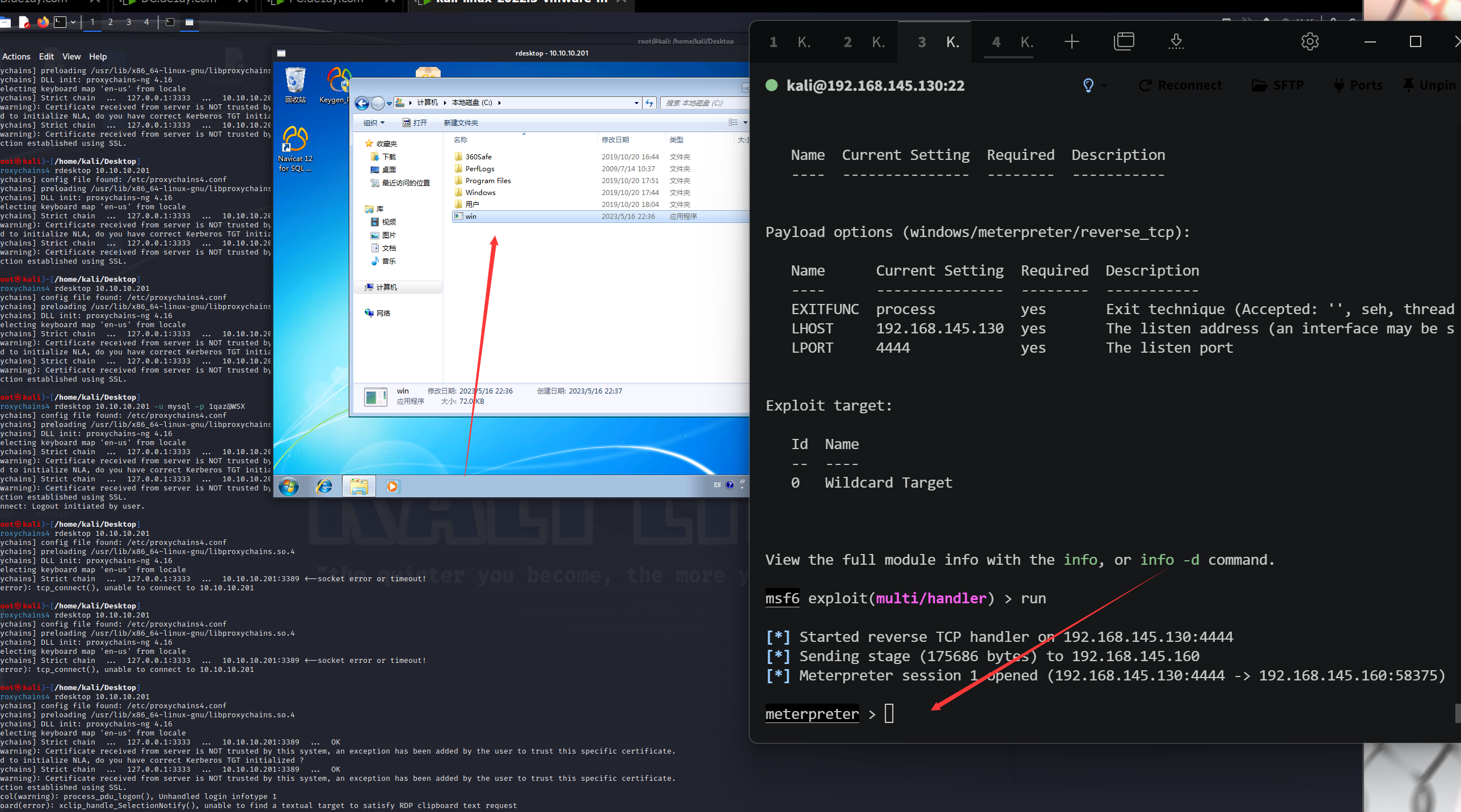The width and height of the screenshot is (1461, 812).
Task: Open 组织 dropdown in Explorer toolbar
Action: pos(374,123)
